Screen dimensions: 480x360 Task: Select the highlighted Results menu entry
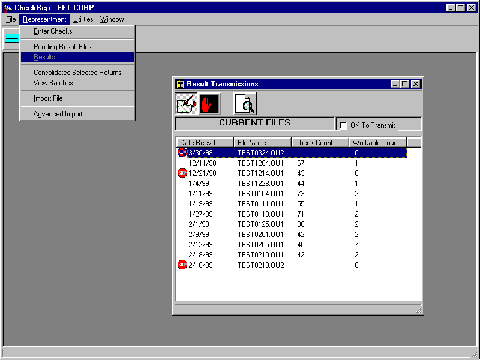[x=77, y=57]
